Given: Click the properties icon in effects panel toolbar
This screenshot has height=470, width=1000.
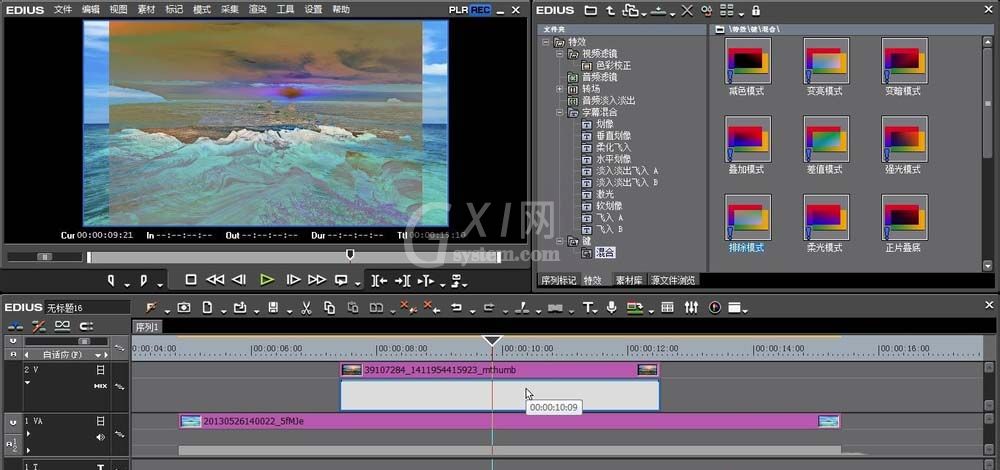Looking at the screenshot, I should (x=706, y=11).
